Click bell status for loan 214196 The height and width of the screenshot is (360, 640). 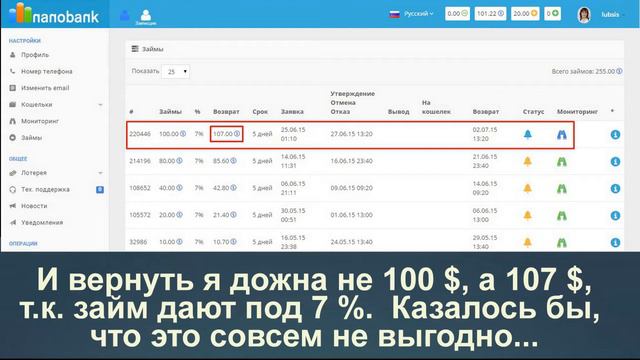click(x=528, y=162)
